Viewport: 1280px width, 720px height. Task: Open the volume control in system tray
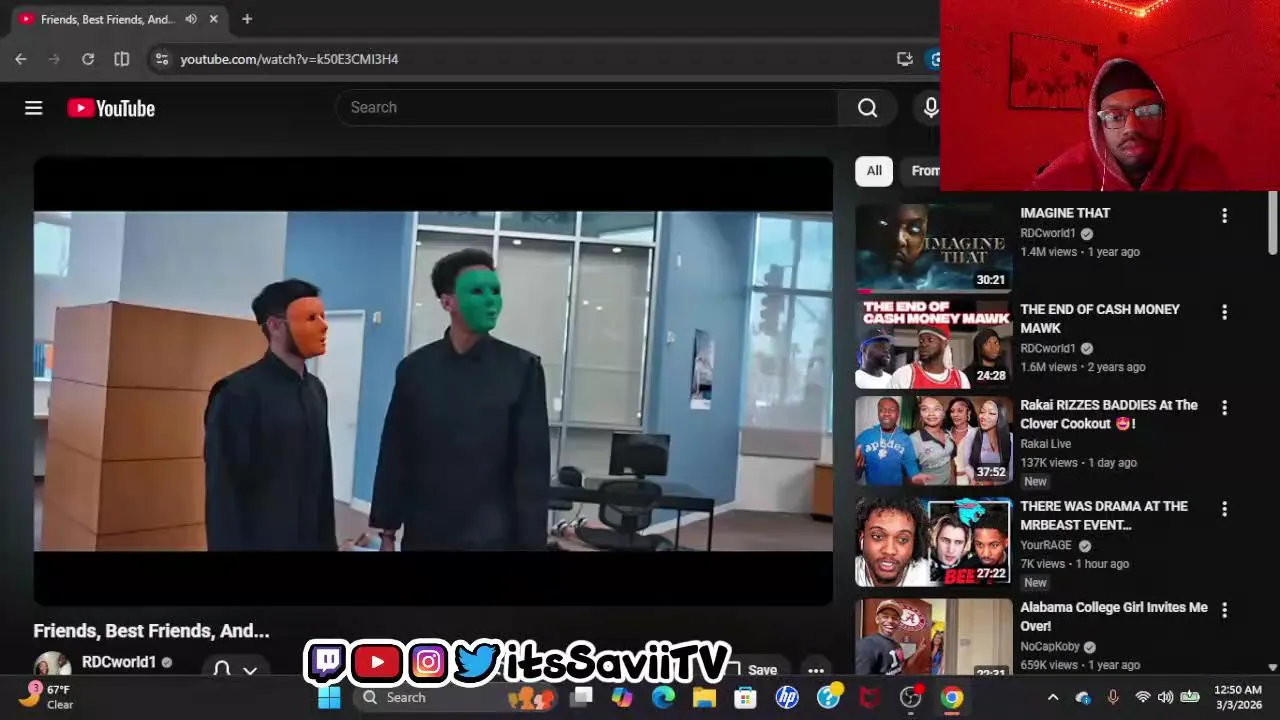pos(1165,697)
